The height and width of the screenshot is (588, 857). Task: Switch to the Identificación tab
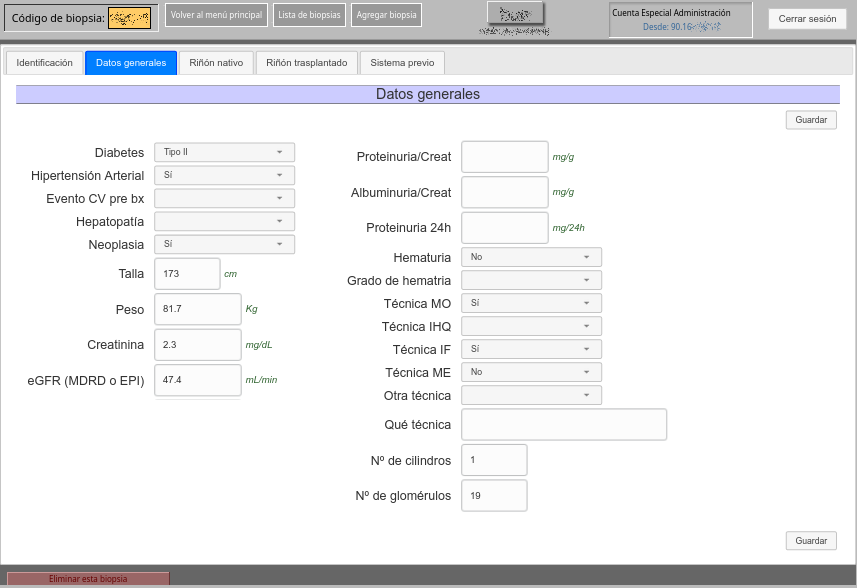pyautogui.click(x=45, y=63)
